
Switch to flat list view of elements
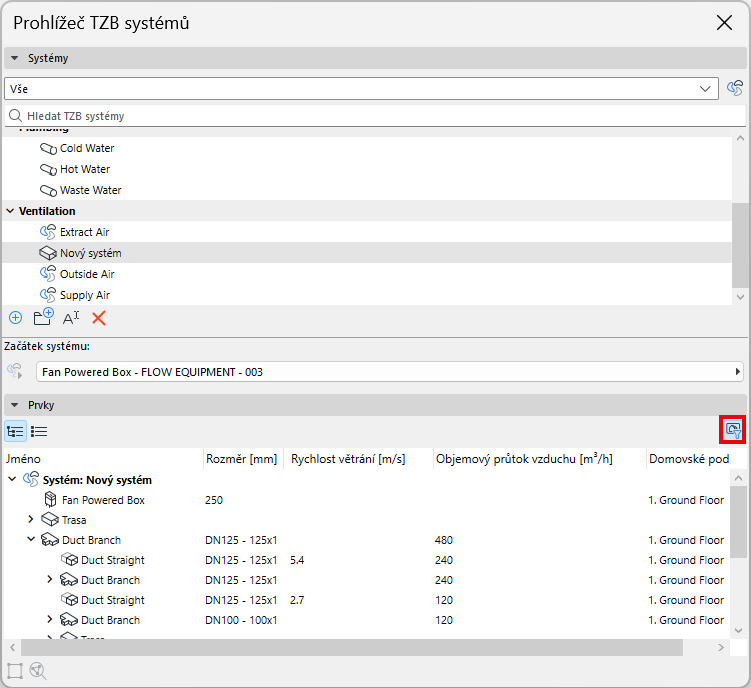pos(39,431)
